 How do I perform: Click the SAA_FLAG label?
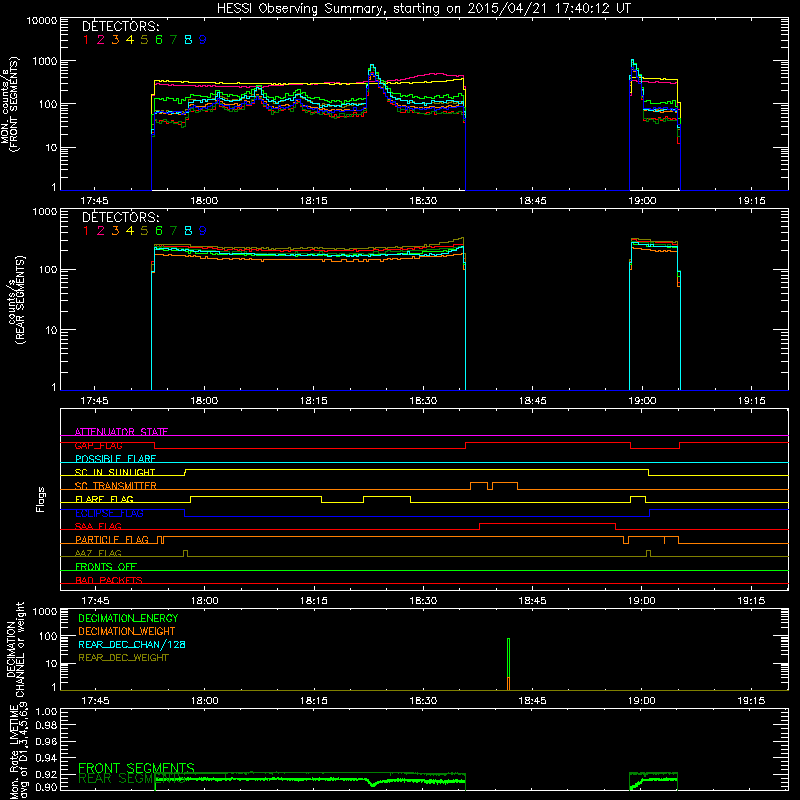(x=98, y=527)
